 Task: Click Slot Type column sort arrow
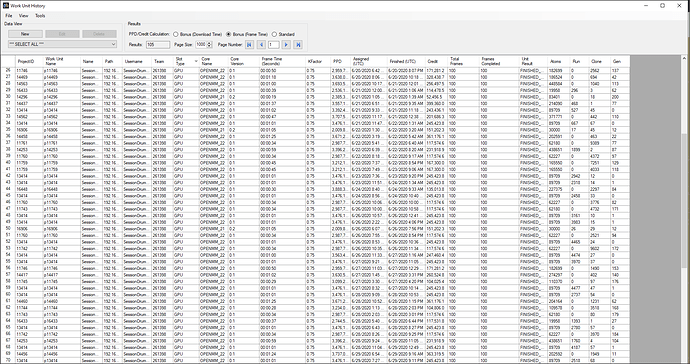pyautogui.click(x=196, y=61)
